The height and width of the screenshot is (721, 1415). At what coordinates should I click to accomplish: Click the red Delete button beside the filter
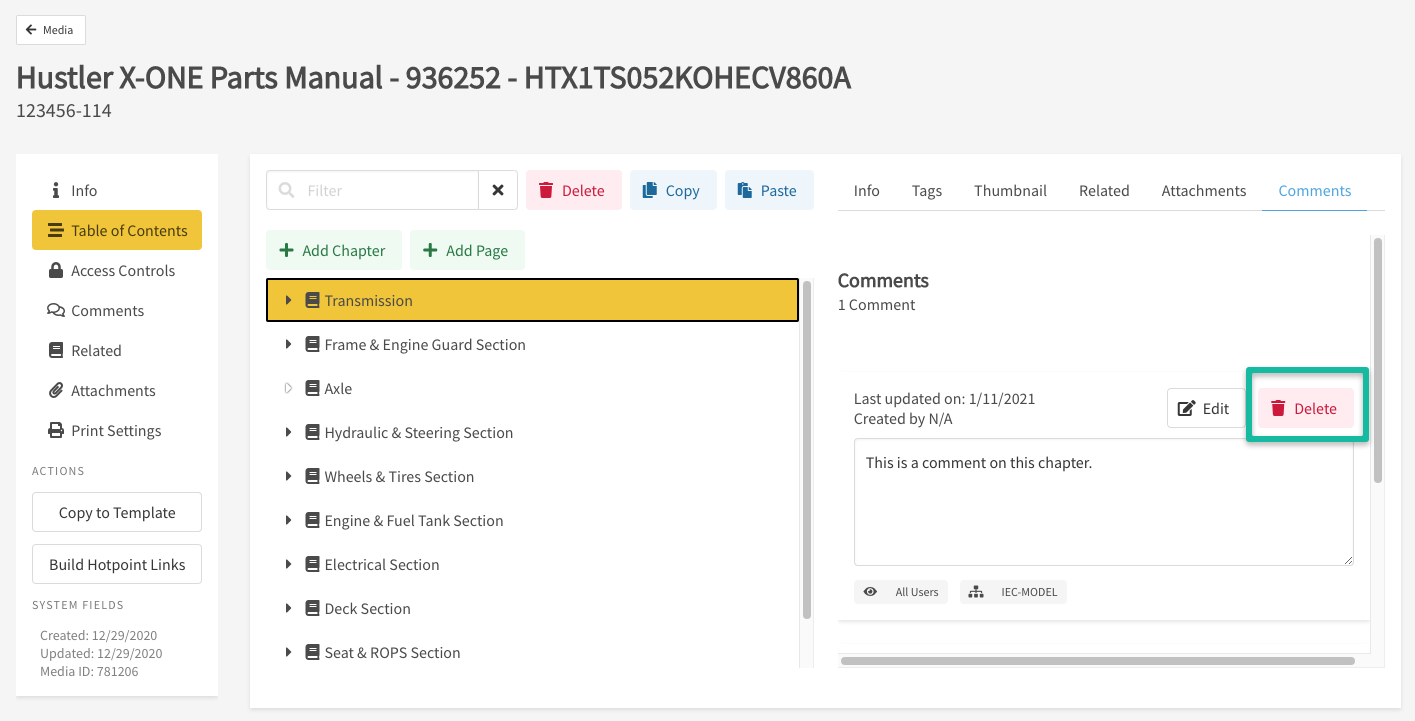(x=573, y=190)
